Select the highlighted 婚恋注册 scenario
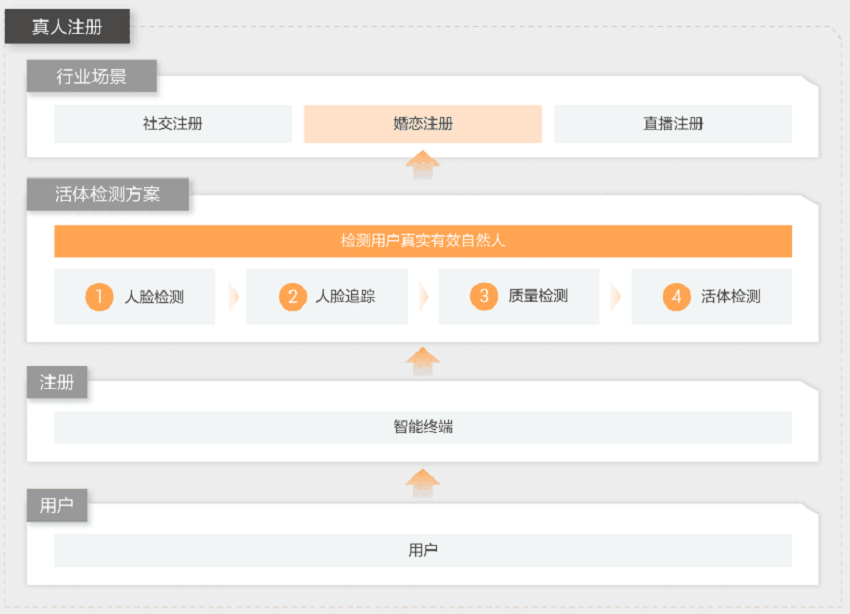Screen dimensions: 850x614 click(423, 124)
